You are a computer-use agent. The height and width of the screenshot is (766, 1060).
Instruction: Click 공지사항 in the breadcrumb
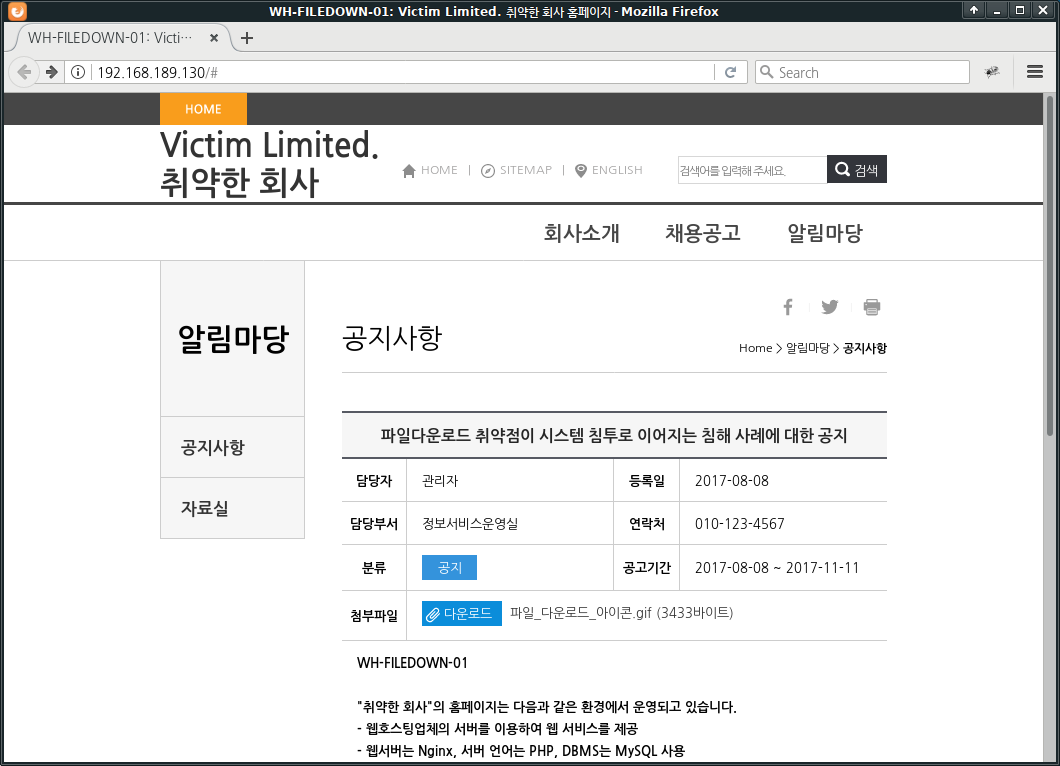click(x=865, y=348)
